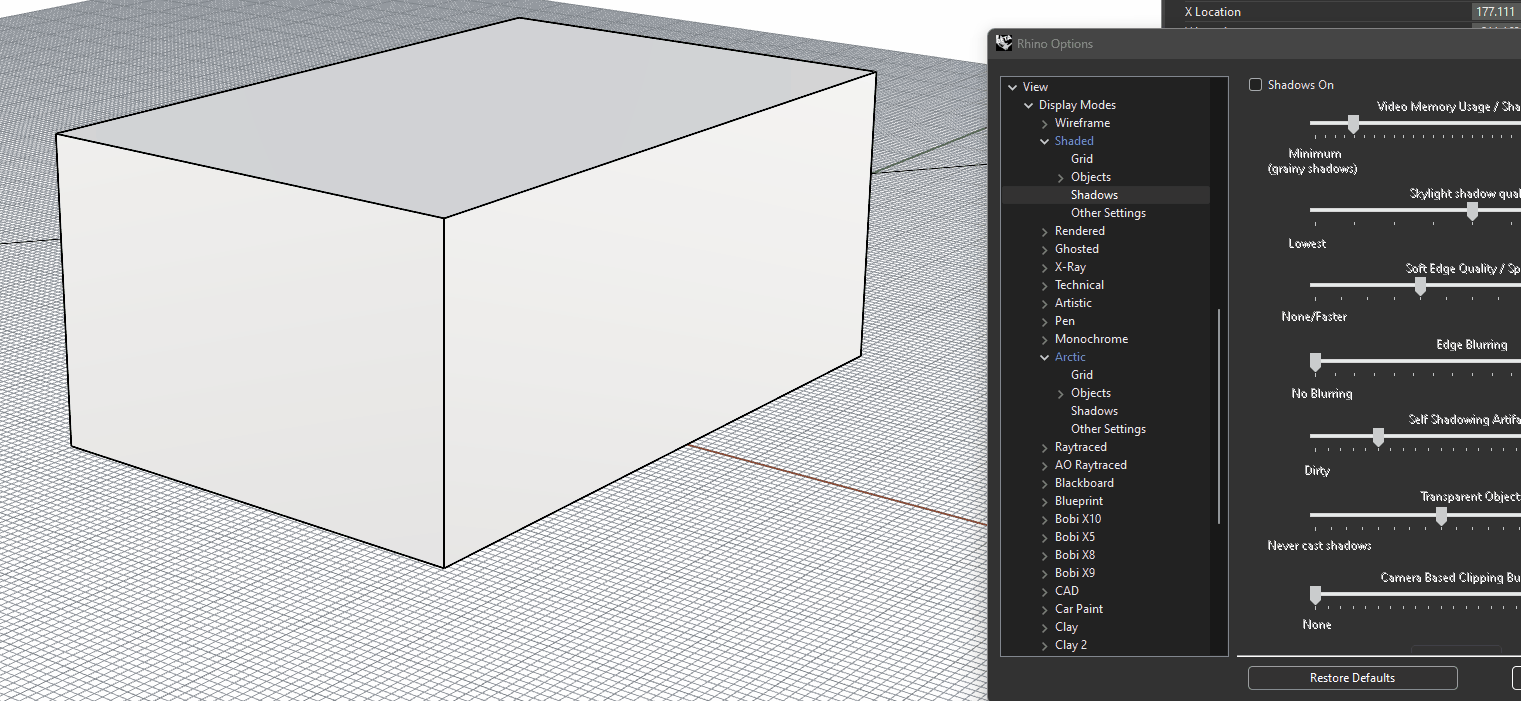1521x701 pixels.
Task: Select the Clay display mode
Action: pos(1066,627)
